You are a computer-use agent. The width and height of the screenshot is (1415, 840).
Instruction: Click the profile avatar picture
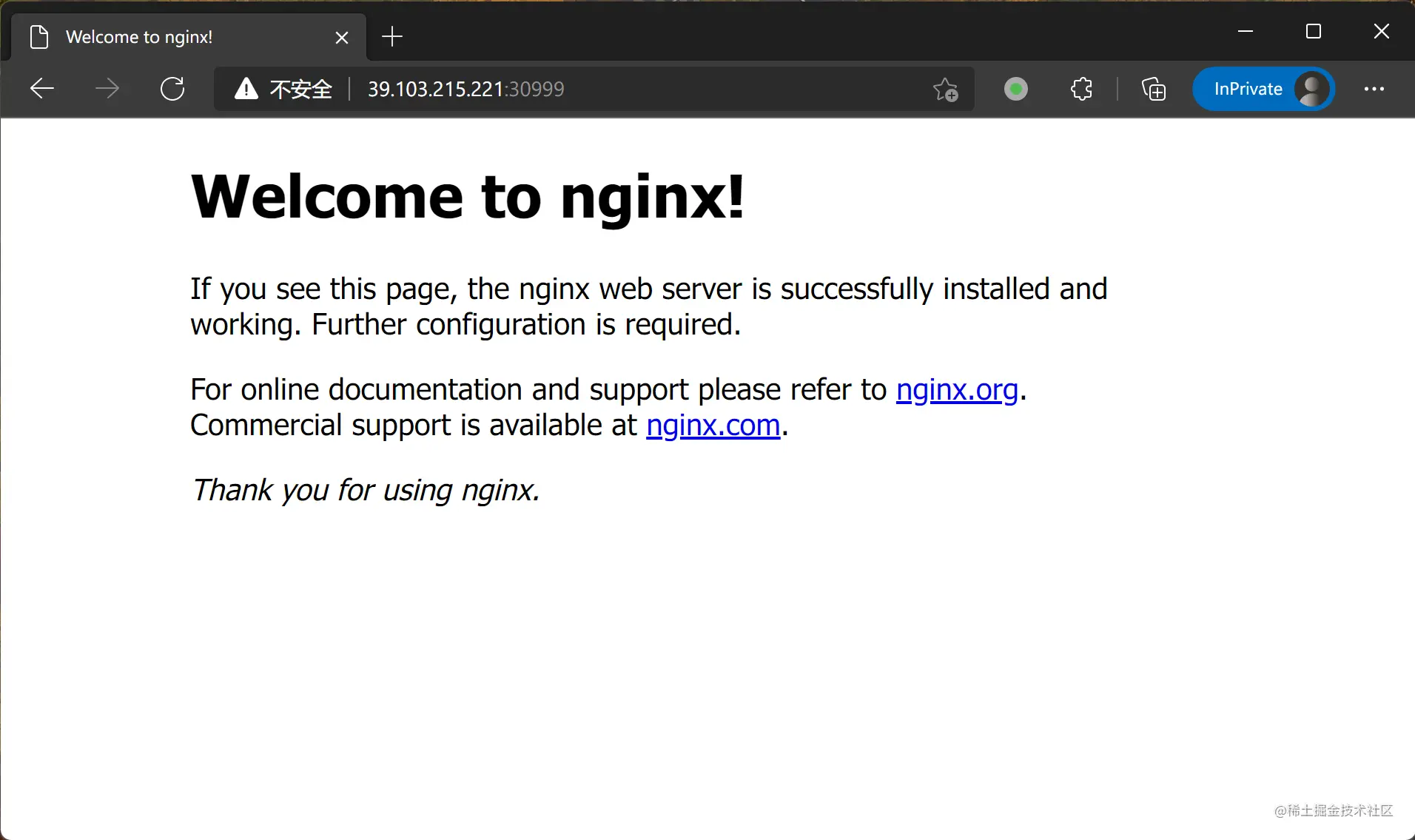point(1312,89)
